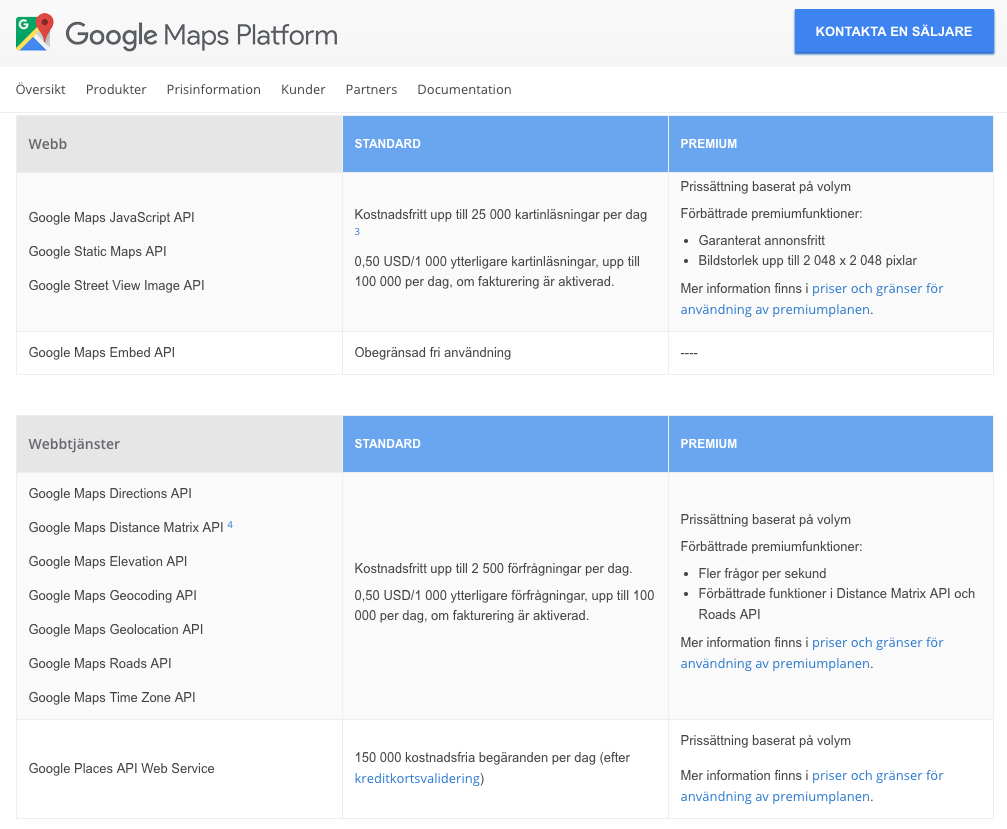Click Kostnadsfritt upp till 25 000 kartinläsningar text
The height and width of the screenshot is (829, 1007).
501,214
